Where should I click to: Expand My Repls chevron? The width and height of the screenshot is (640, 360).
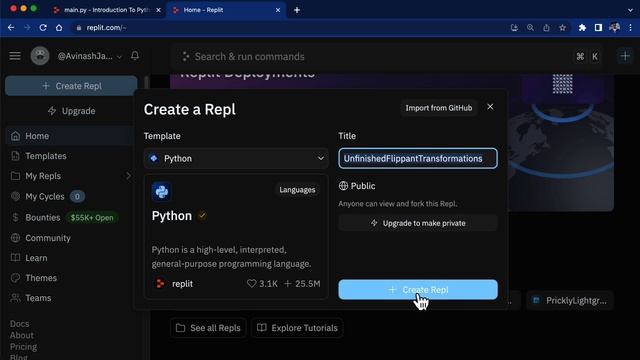tap(128, 176)
